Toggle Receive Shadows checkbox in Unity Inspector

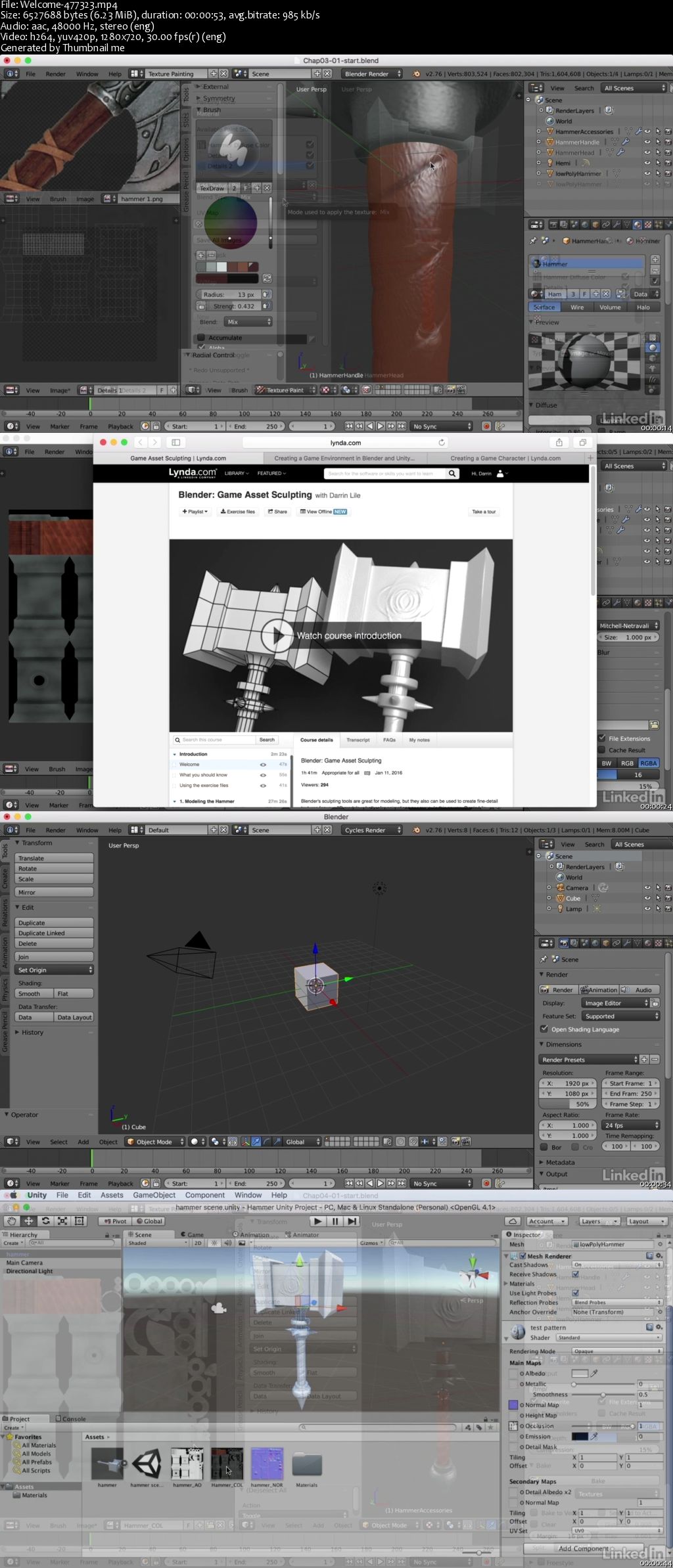click(x=576, y=1274)
